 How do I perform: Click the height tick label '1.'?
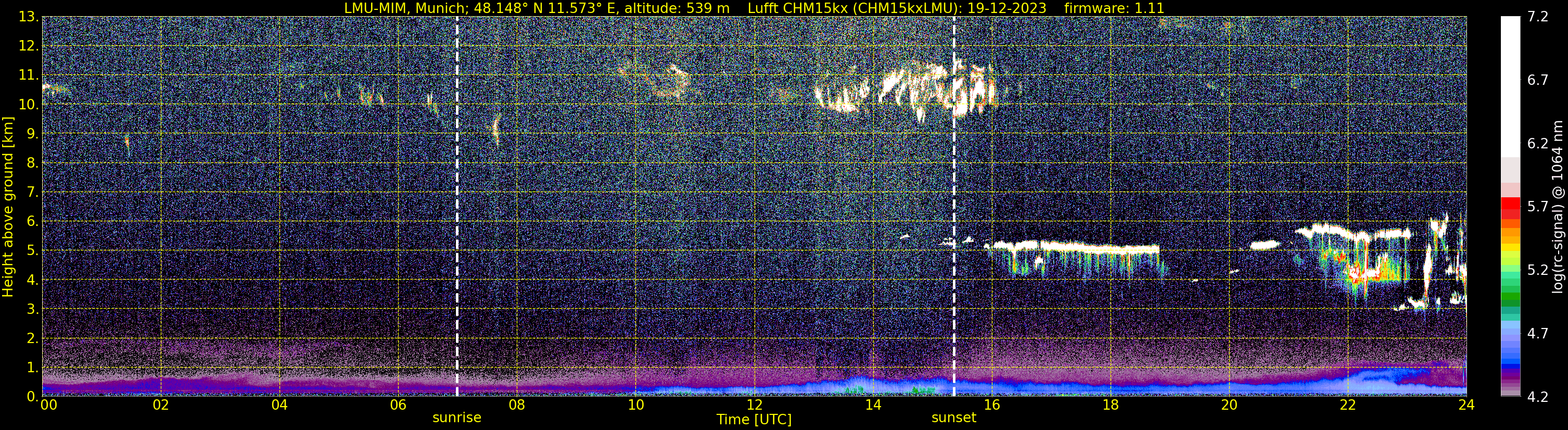coord(33,368)
